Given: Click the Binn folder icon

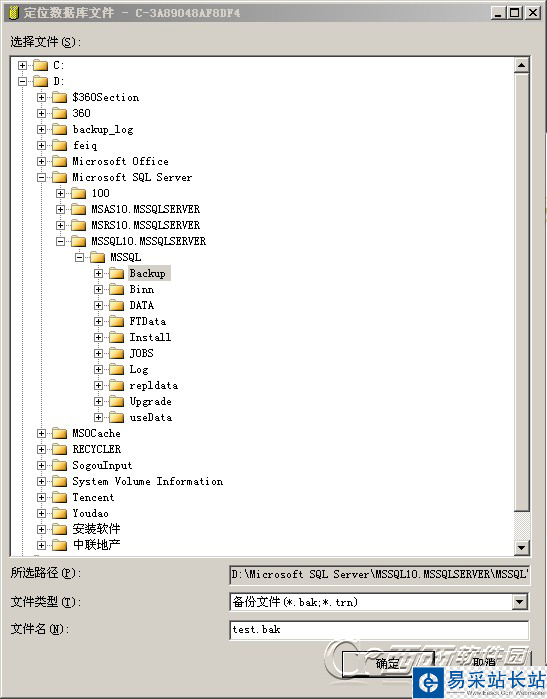Looking at the screenshot, I should coord(116,290).
